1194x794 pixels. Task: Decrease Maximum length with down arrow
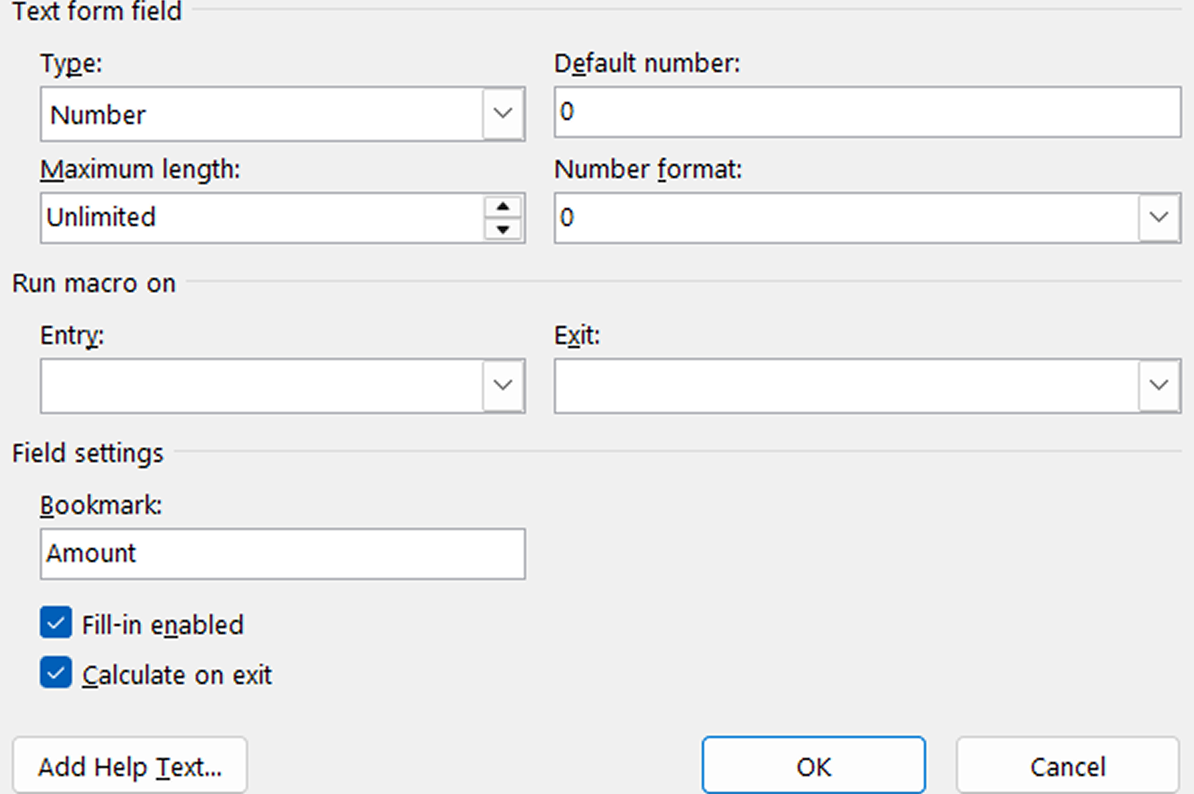504,229
